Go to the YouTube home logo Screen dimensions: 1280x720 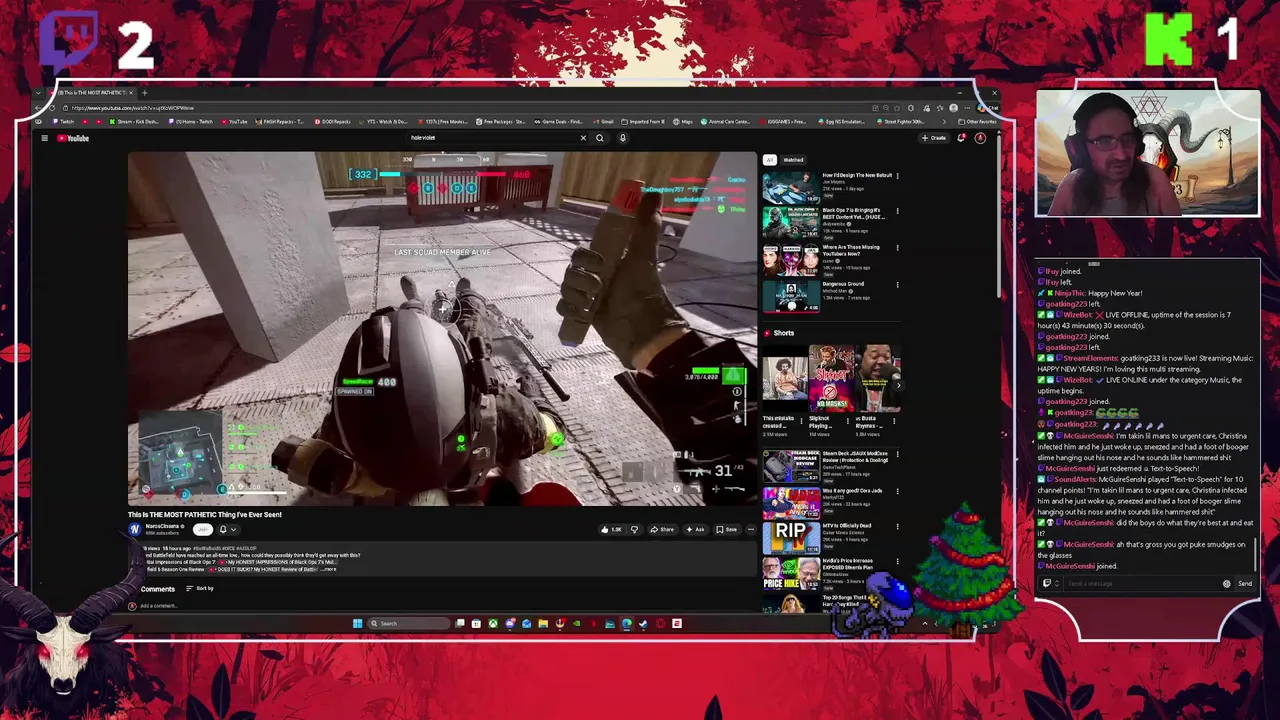click(73, 138)
